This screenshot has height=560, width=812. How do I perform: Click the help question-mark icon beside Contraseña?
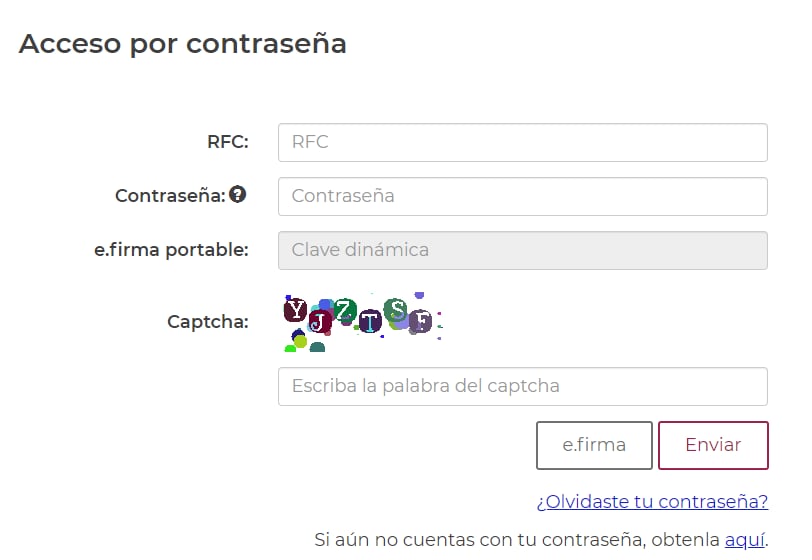[237, 195]
